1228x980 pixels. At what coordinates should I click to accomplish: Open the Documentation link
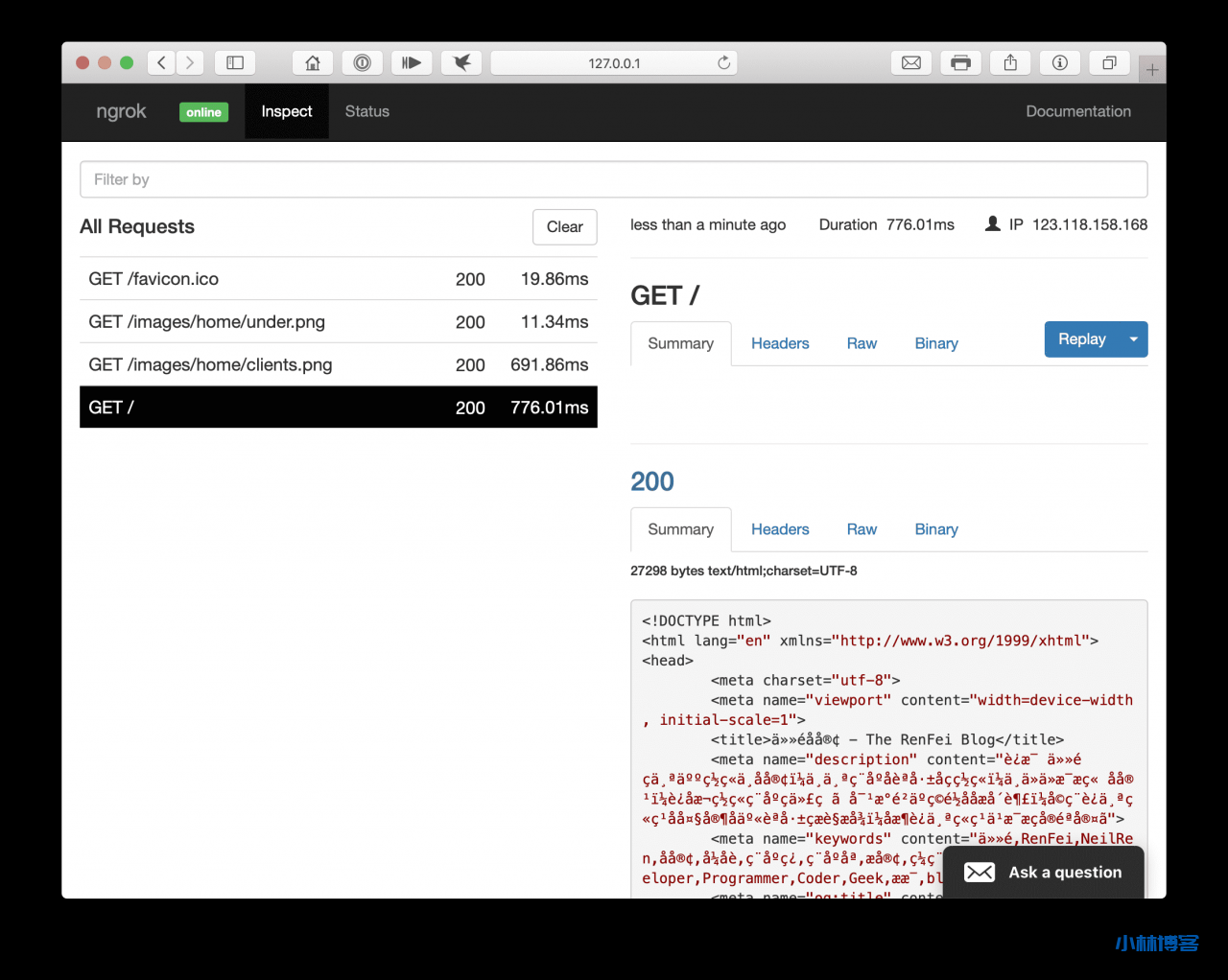[1077, 111]
